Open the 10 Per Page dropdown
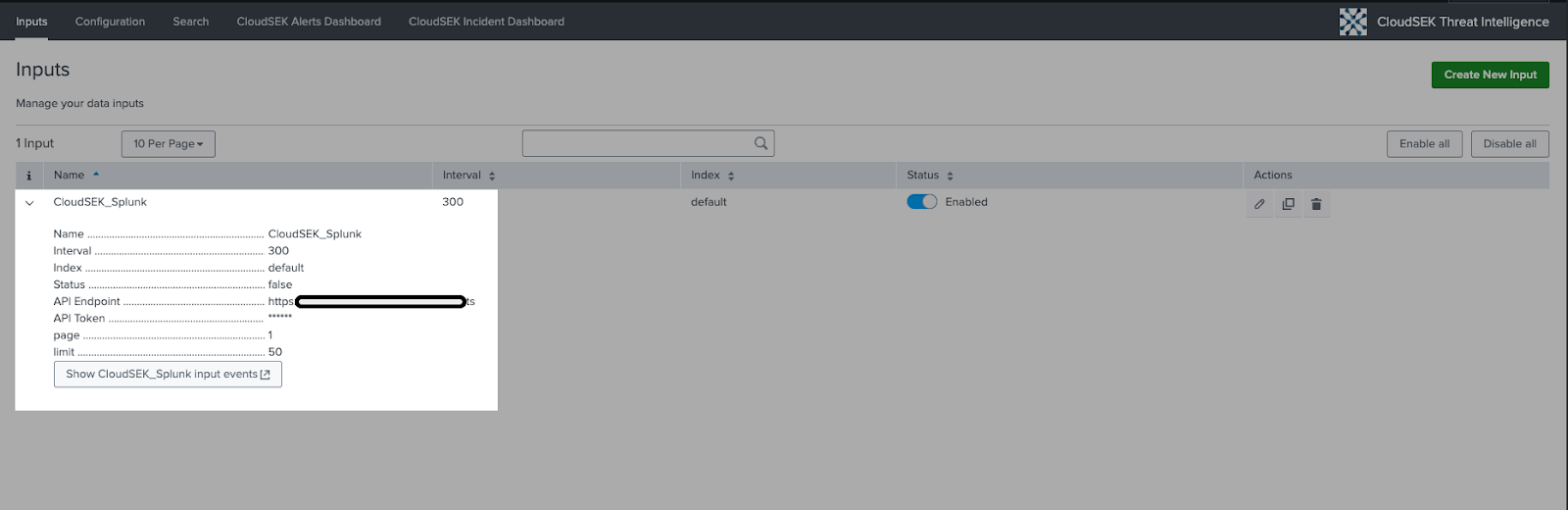Image resolution: width=1568 pixels, height=510 pixels. point(169,144)
